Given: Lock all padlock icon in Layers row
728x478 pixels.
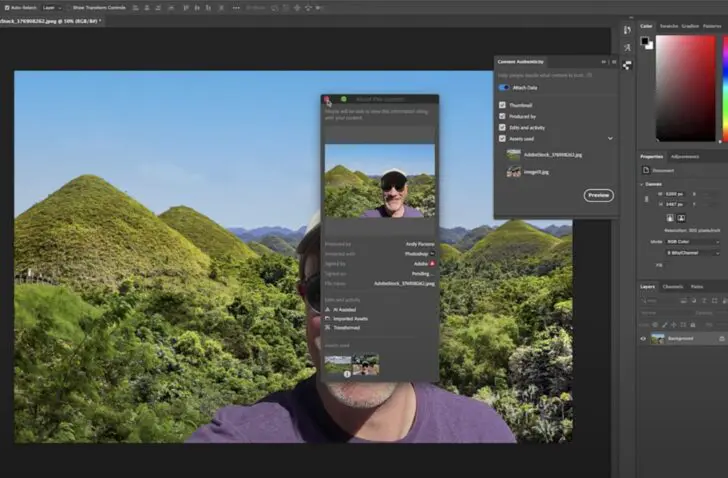Looking at the screenshot, I should [693, 325].
